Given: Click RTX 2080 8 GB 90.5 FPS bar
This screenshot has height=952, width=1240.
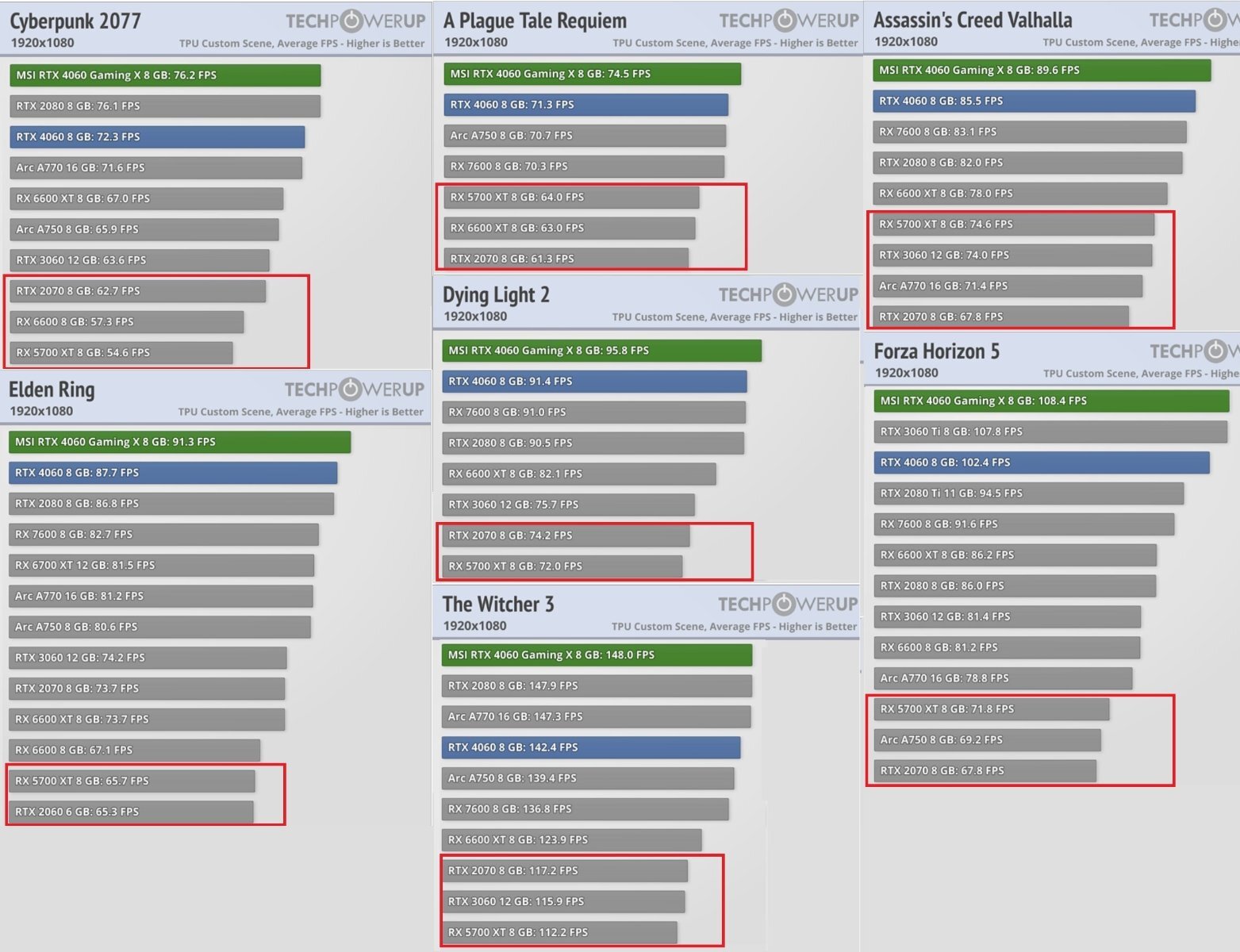Looking at the screenshot, I should (x=593, y=443).
